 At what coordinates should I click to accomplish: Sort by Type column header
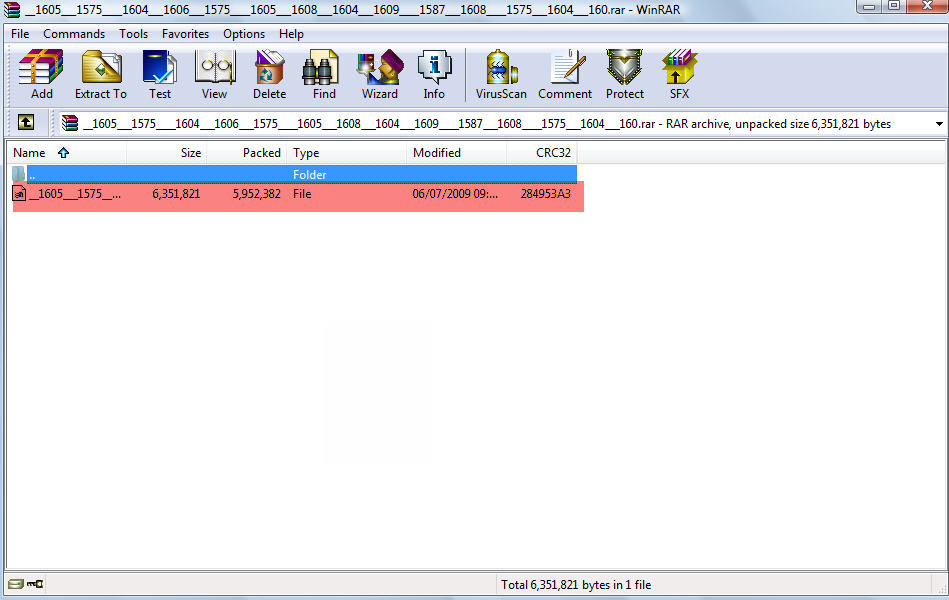[346, 153]
